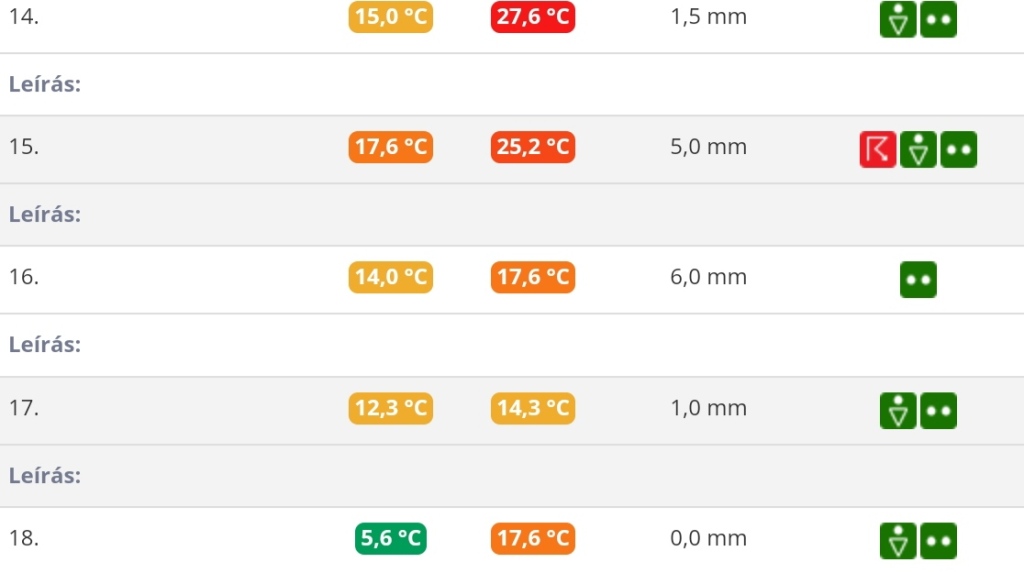Click the two-dot rain icon in row 14
The width and height of the screenshot is (1024, 573).
click(x=938, y=19)
